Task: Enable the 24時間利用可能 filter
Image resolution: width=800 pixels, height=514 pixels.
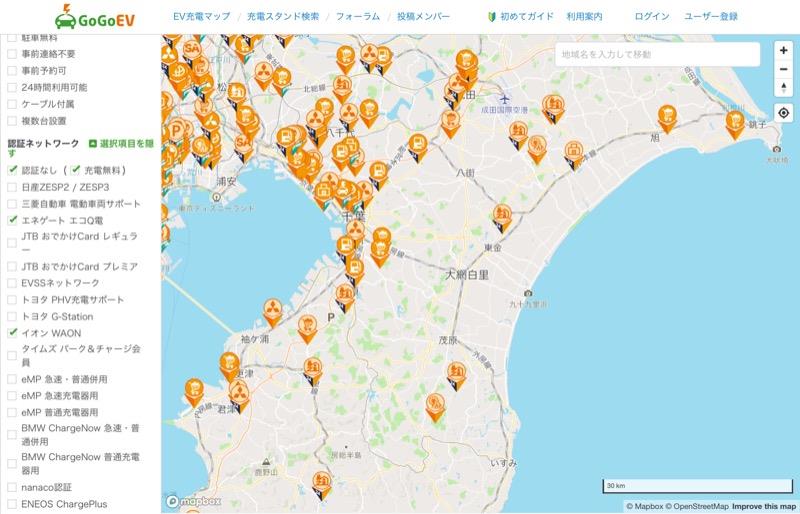Action: tap(12, 88)
